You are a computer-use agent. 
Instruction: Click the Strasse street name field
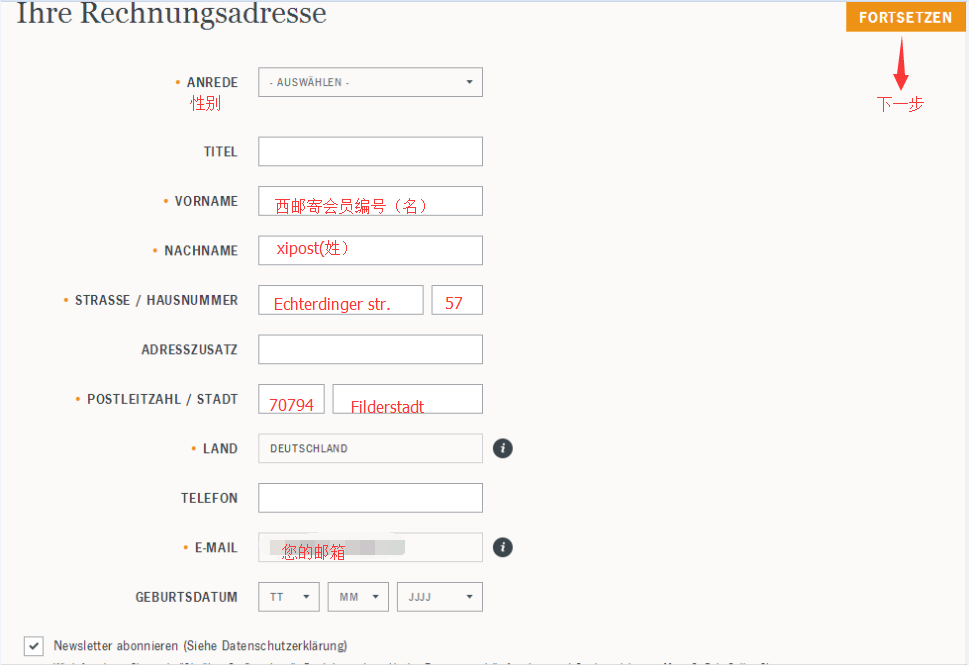pyautogui.click(x=340, y=300)
